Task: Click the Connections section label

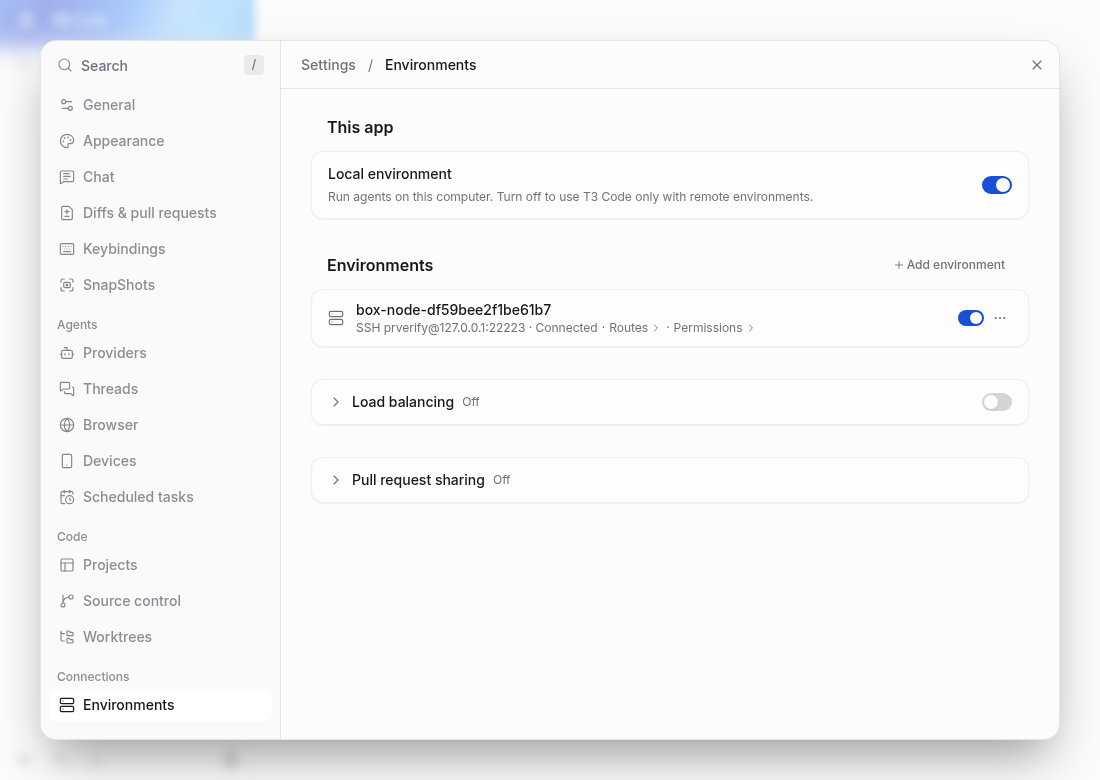Action: tap(93, 677)
